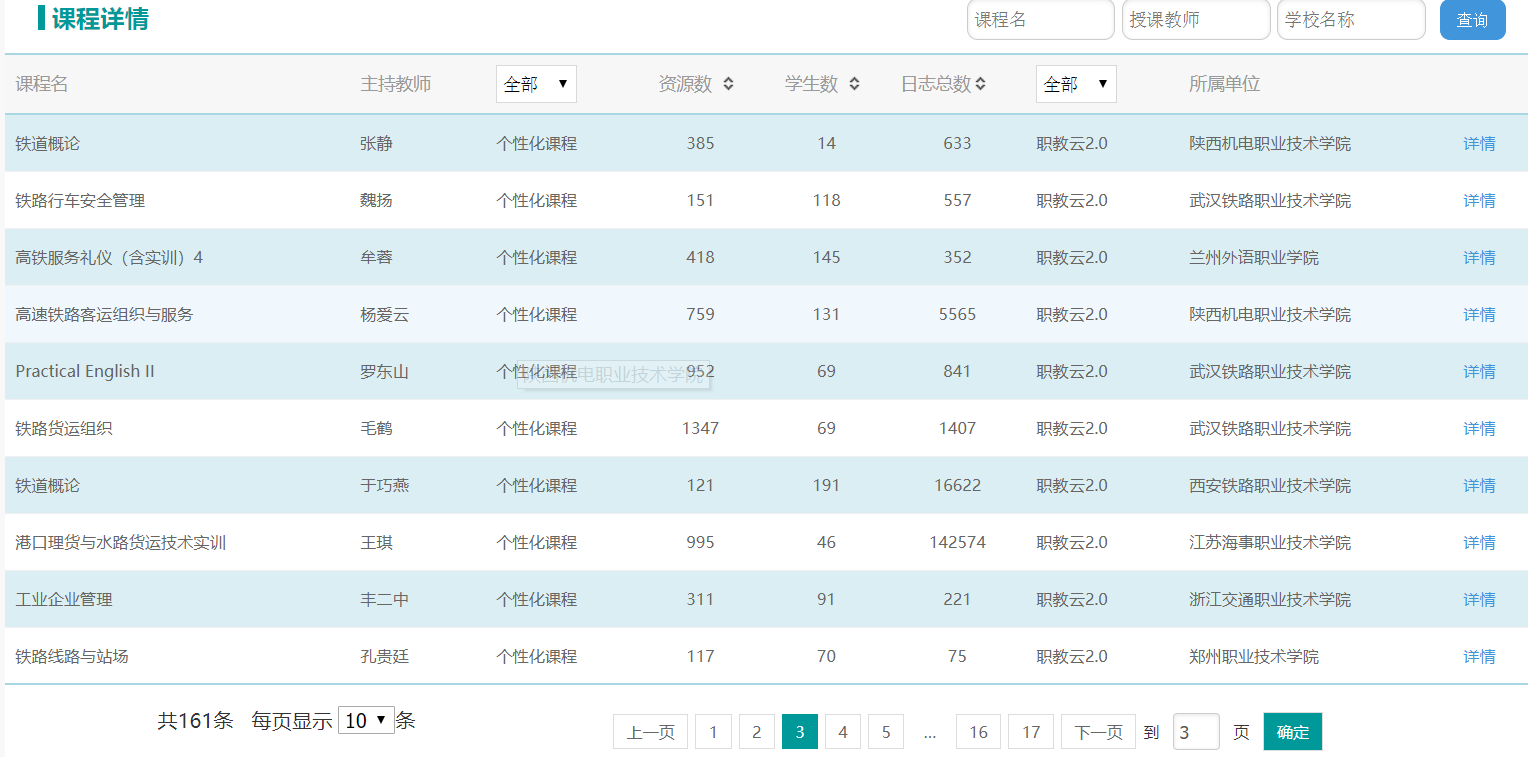
Task: Open course type 全部 dropdown after 主持教师
Action: pos(536,84)
